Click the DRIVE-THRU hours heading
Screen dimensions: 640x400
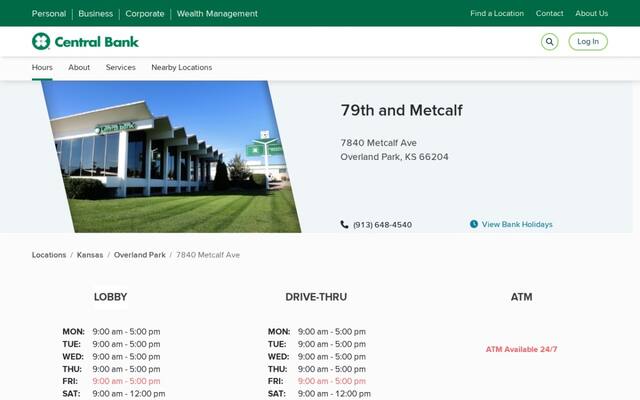point(316,297)
